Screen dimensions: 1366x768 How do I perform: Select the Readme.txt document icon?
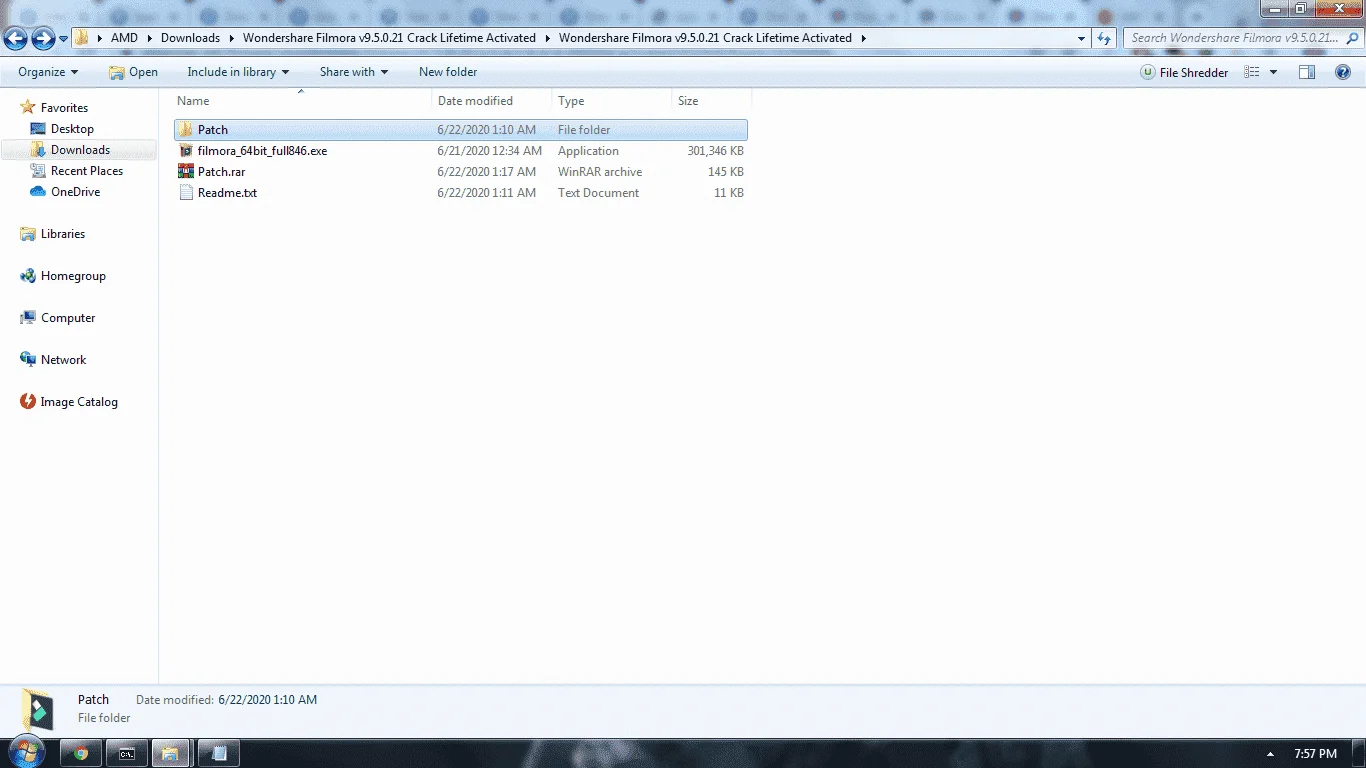click(x=185, y=193)
